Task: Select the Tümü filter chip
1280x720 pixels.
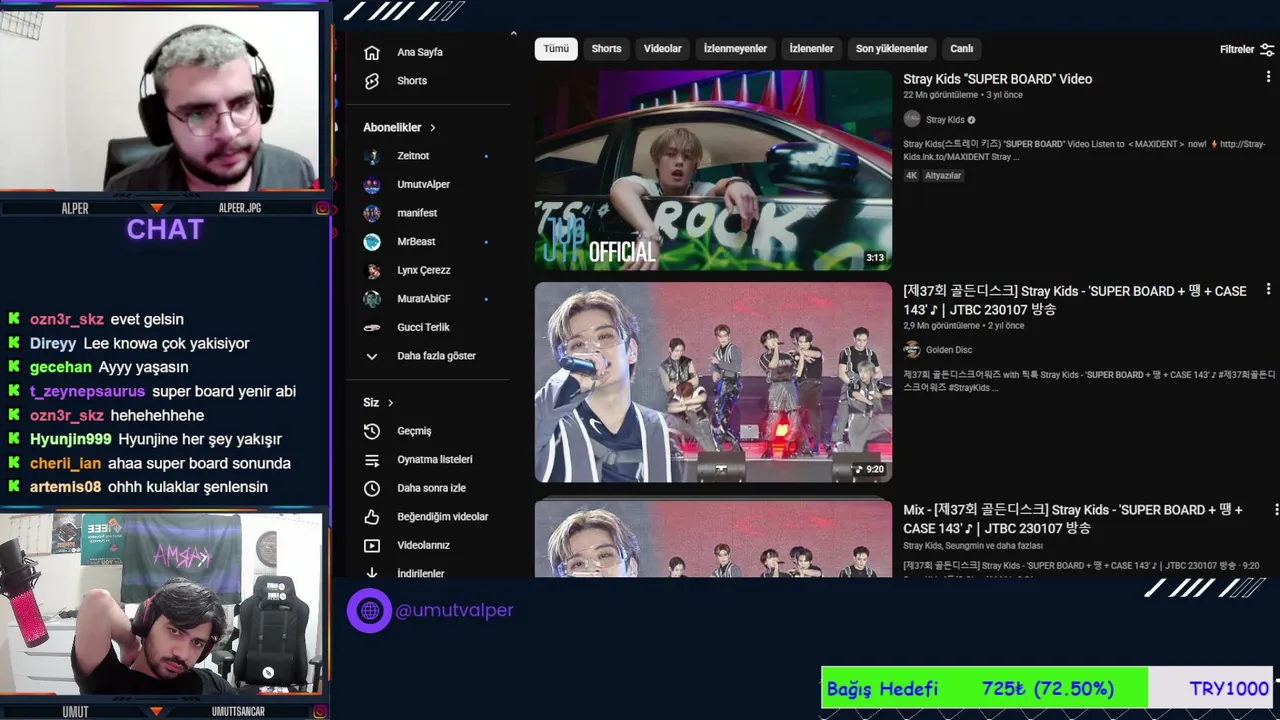Action: [556, 49]
